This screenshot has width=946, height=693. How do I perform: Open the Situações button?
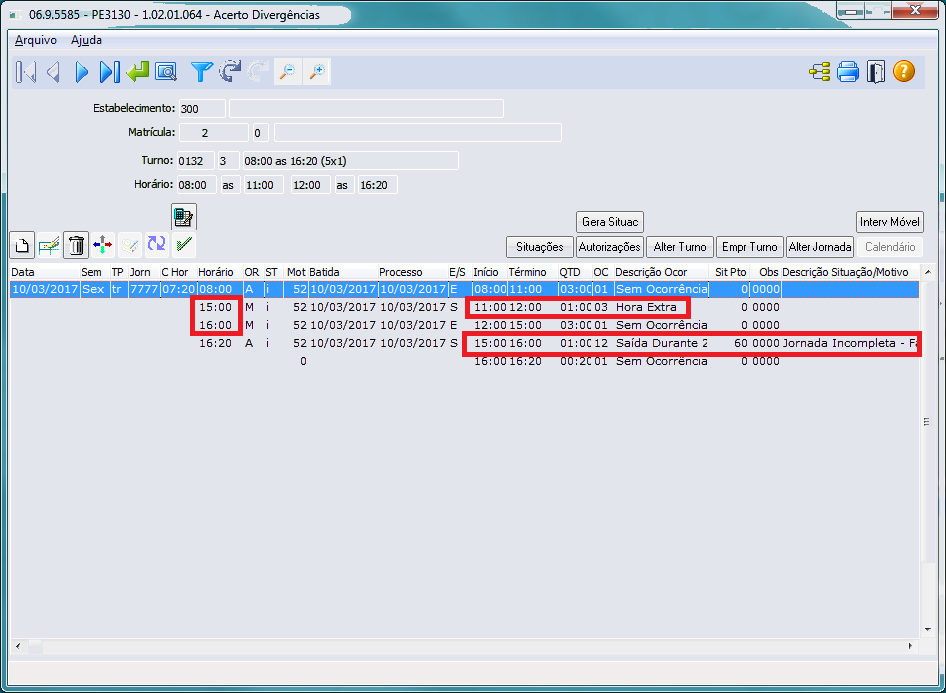(x=539, y=247)
